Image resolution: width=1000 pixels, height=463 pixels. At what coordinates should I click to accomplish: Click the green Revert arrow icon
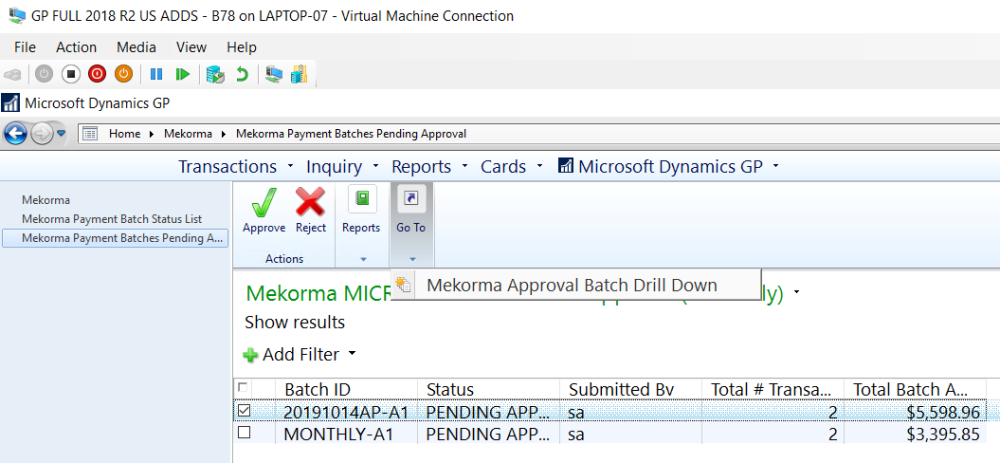tap(242, 74)
